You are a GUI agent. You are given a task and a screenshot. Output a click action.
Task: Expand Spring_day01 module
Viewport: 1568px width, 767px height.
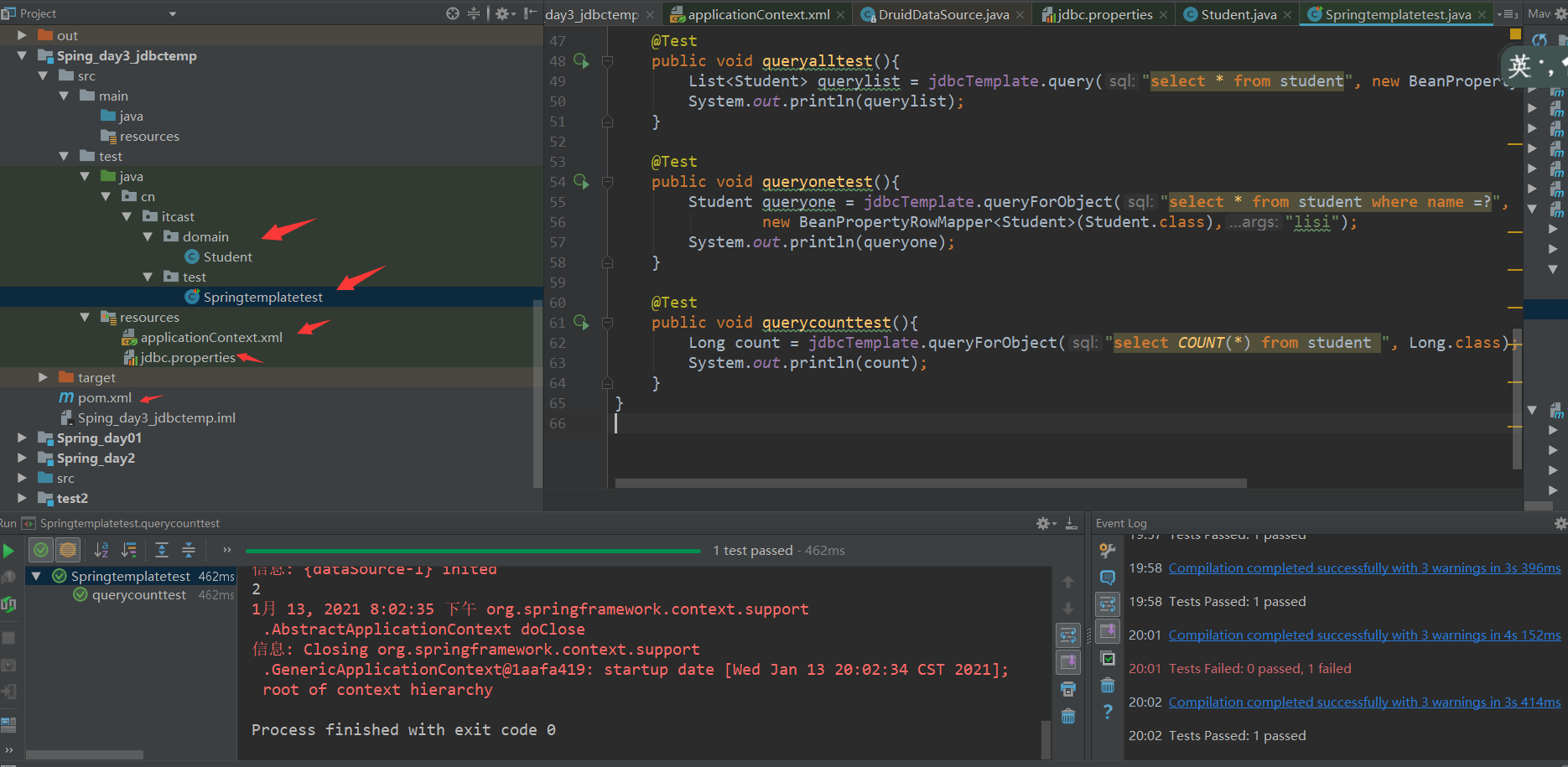(x=22, y=438)
